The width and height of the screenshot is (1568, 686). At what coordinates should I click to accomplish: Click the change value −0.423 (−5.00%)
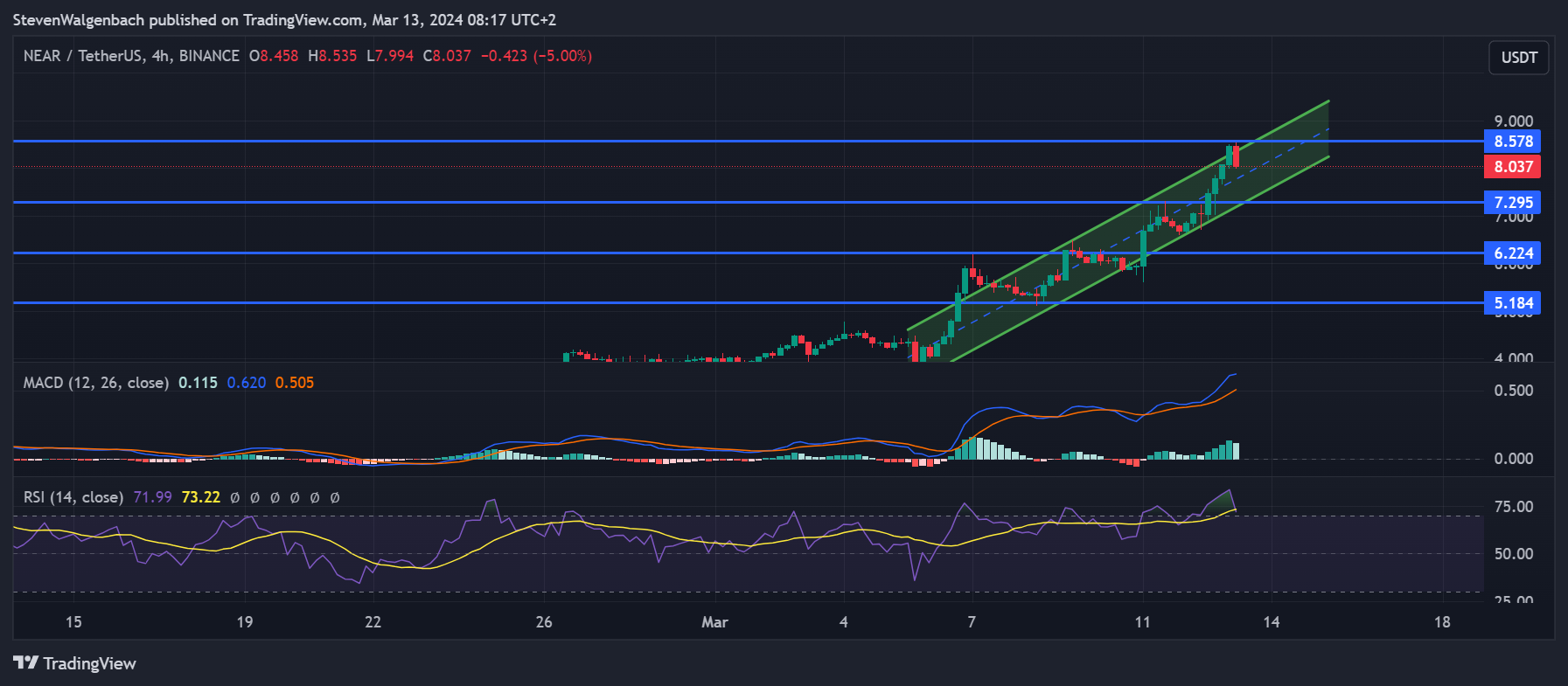tap(536, 56)
